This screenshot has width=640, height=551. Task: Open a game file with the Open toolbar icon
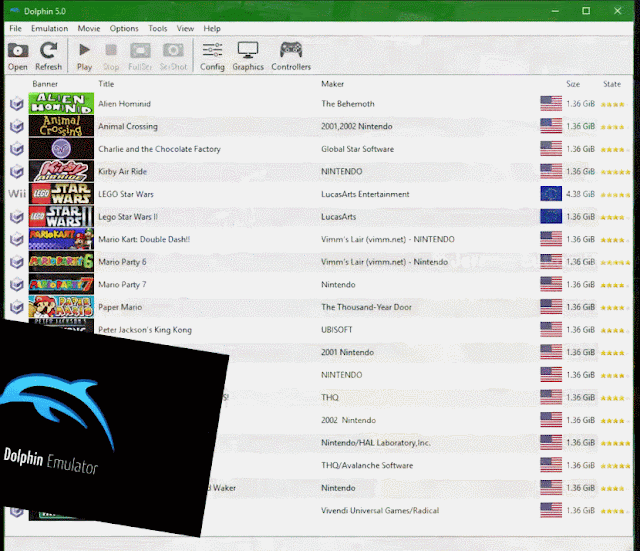click(x=18, y=56)
